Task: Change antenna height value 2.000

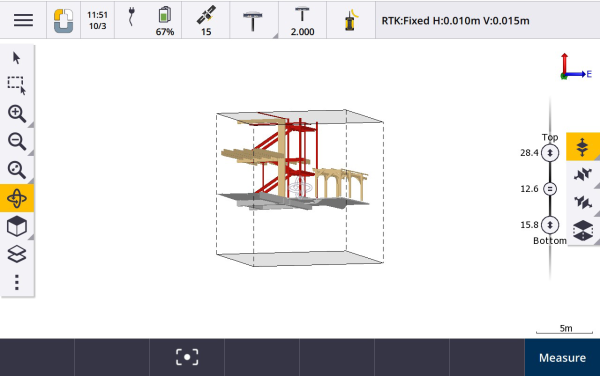Action: (x=302, y=20)
